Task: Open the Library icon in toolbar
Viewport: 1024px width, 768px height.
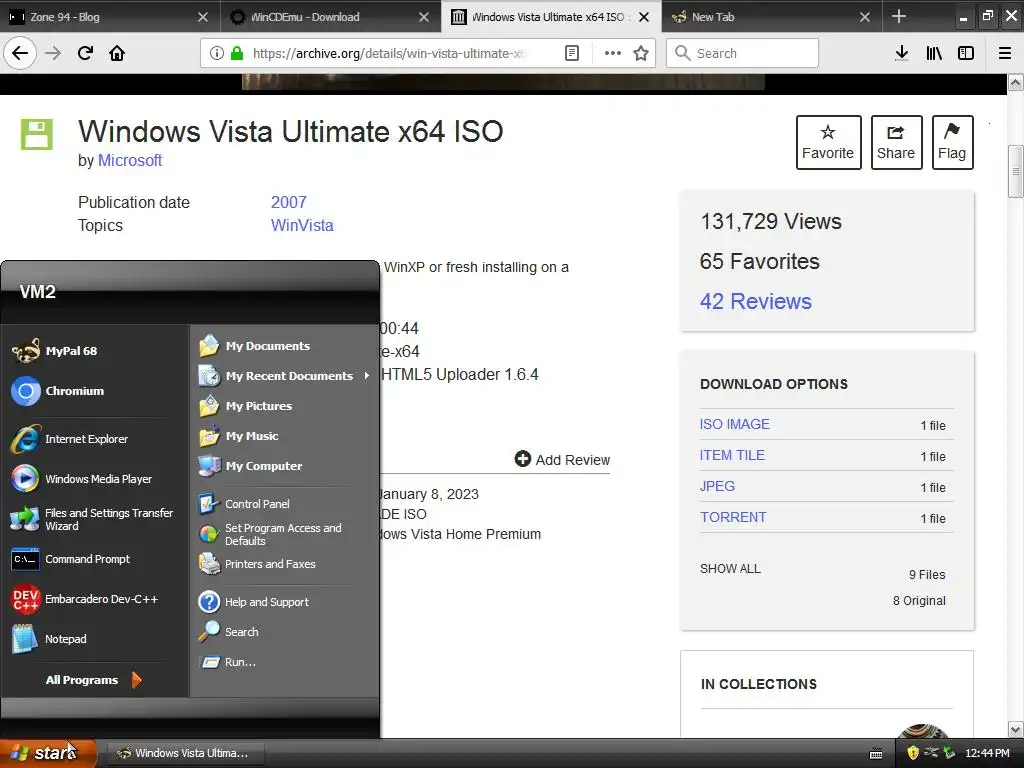Action: (934, 53)
